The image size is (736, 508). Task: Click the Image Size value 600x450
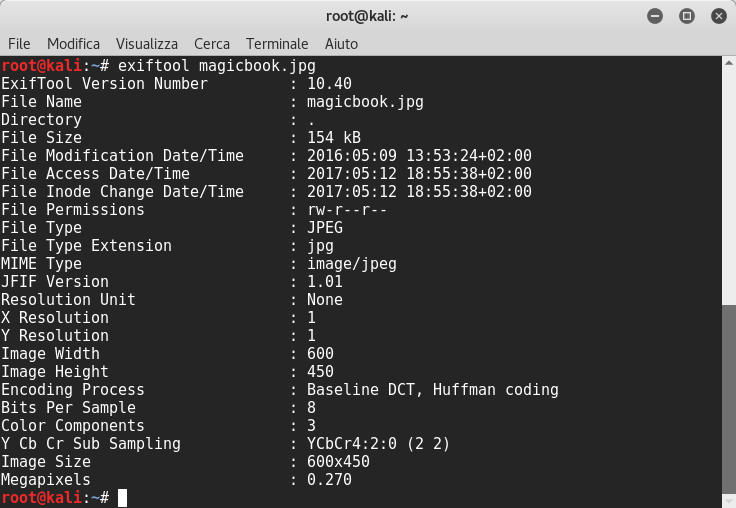pos(338,462)
